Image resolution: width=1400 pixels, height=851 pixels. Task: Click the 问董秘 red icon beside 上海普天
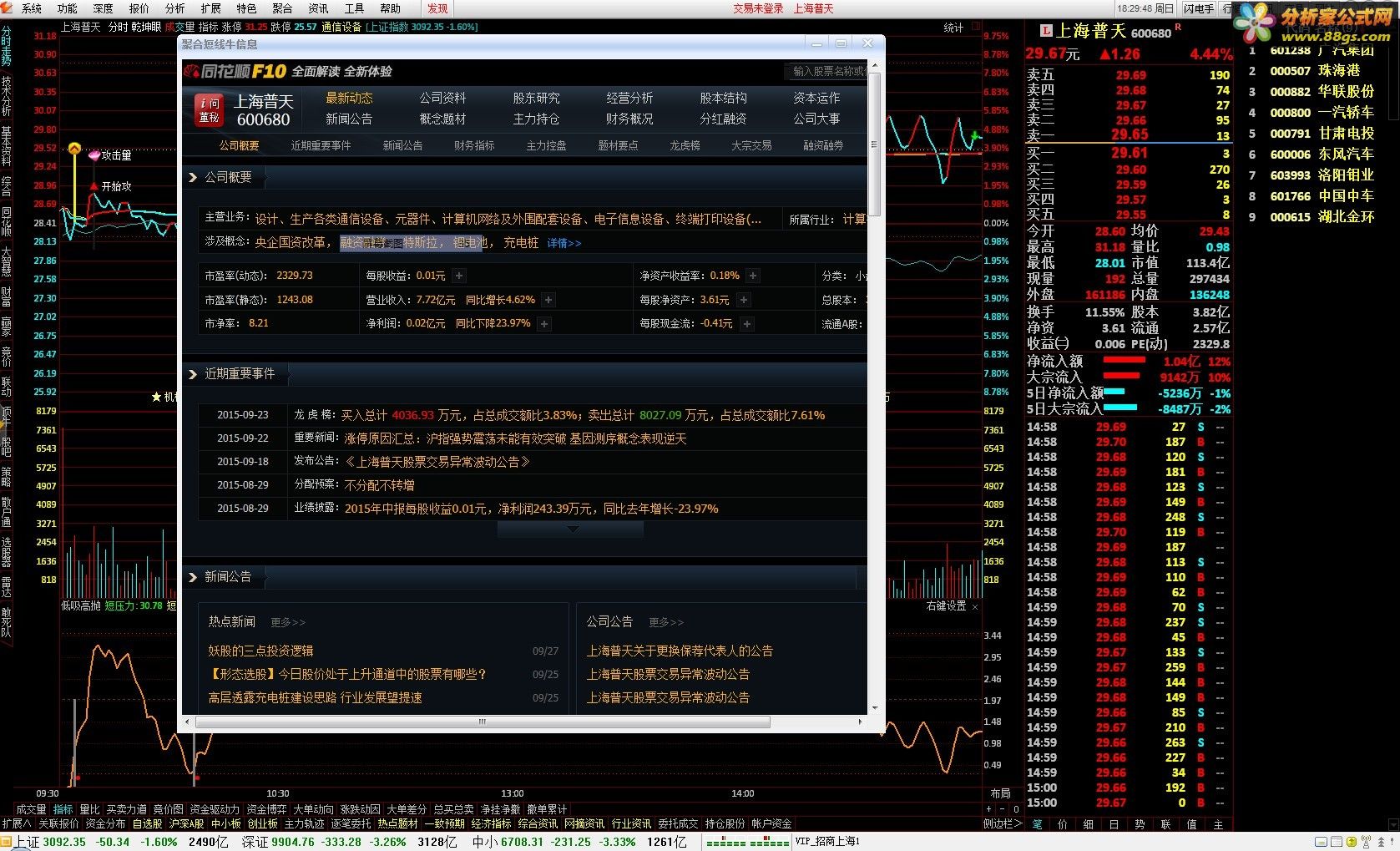point(209,110)
